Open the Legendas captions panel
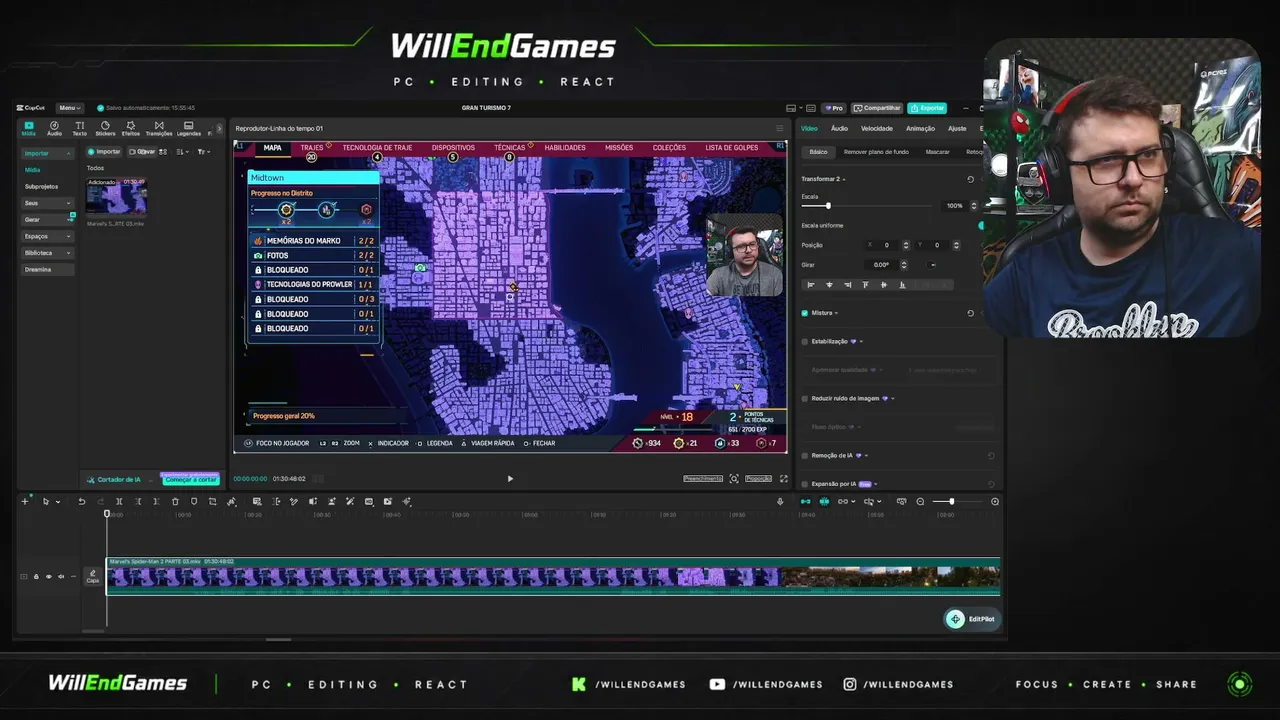Viewport: 1280px width, 720px height. (188, 128)
